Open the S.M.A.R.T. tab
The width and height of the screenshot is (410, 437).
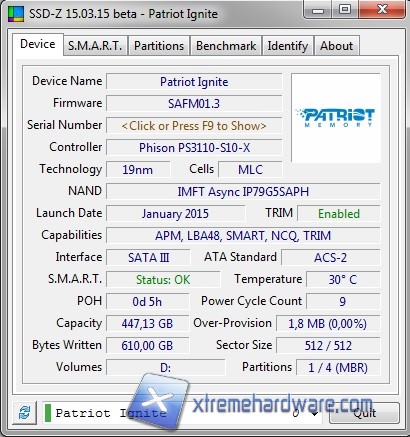95,46
